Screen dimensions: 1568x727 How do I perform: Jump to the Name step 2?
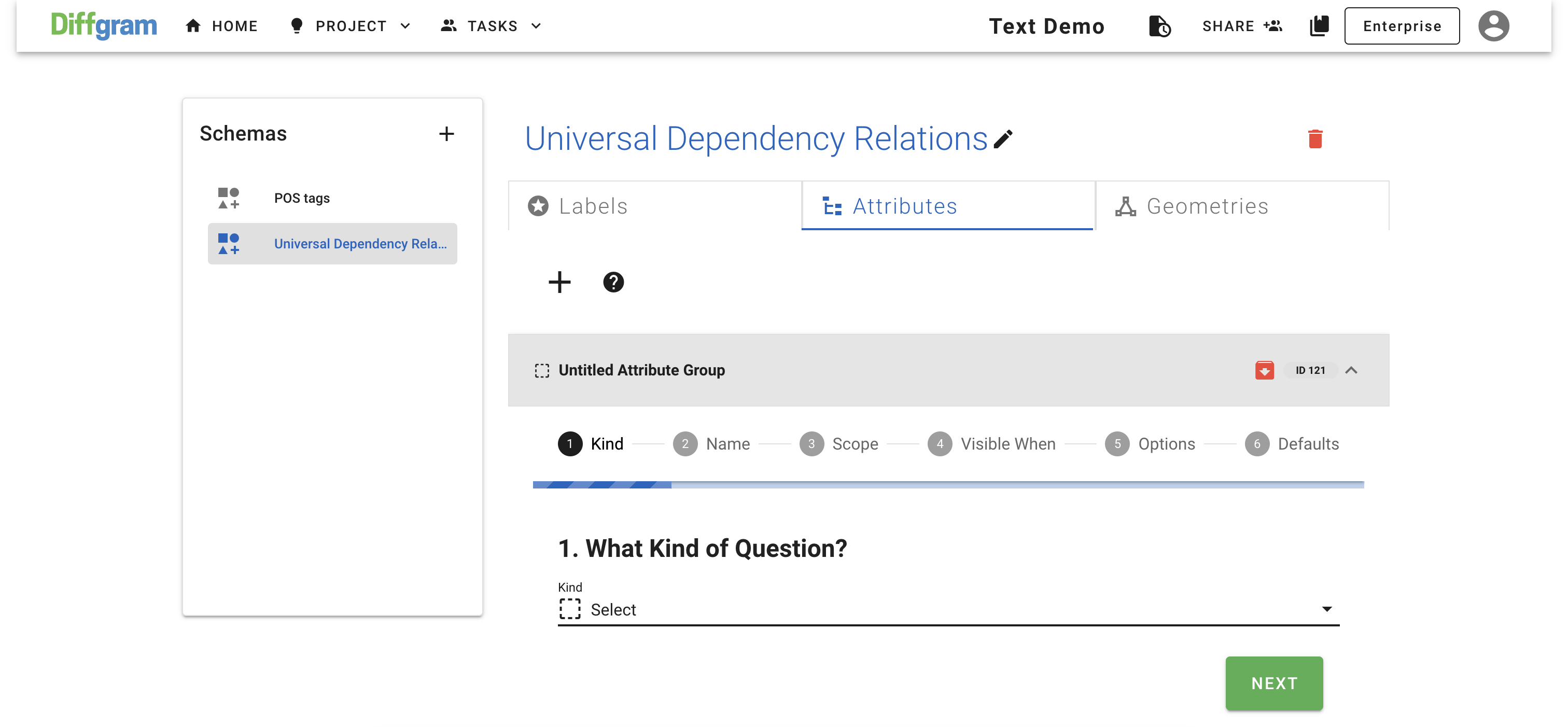point(711,444)
